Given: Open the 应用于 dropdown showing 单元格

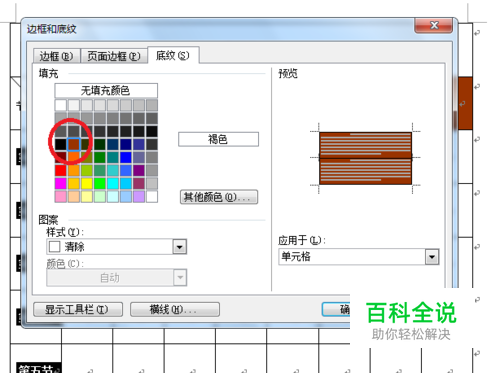Looking at the screenshot, I should click(x=432, y=257).
